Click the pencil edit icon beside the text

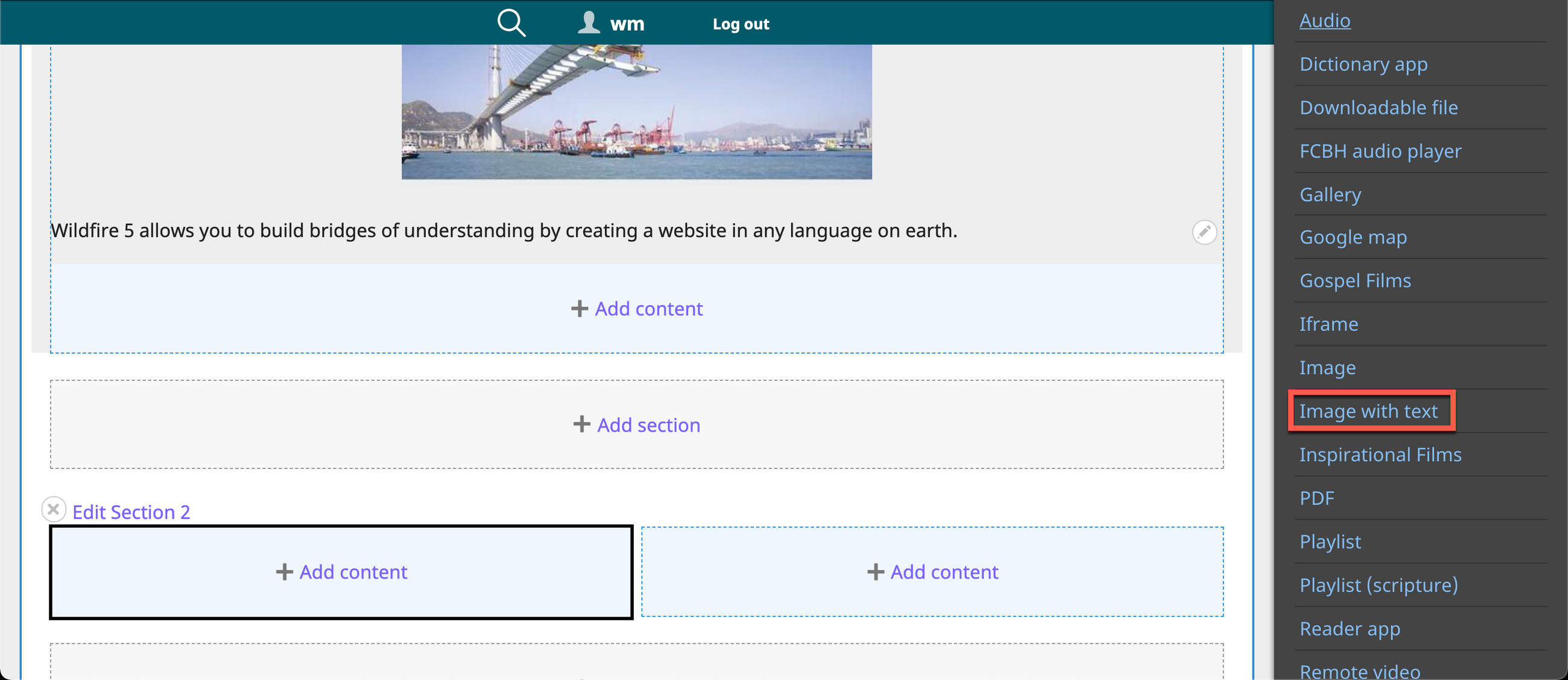pos(1203,231)
